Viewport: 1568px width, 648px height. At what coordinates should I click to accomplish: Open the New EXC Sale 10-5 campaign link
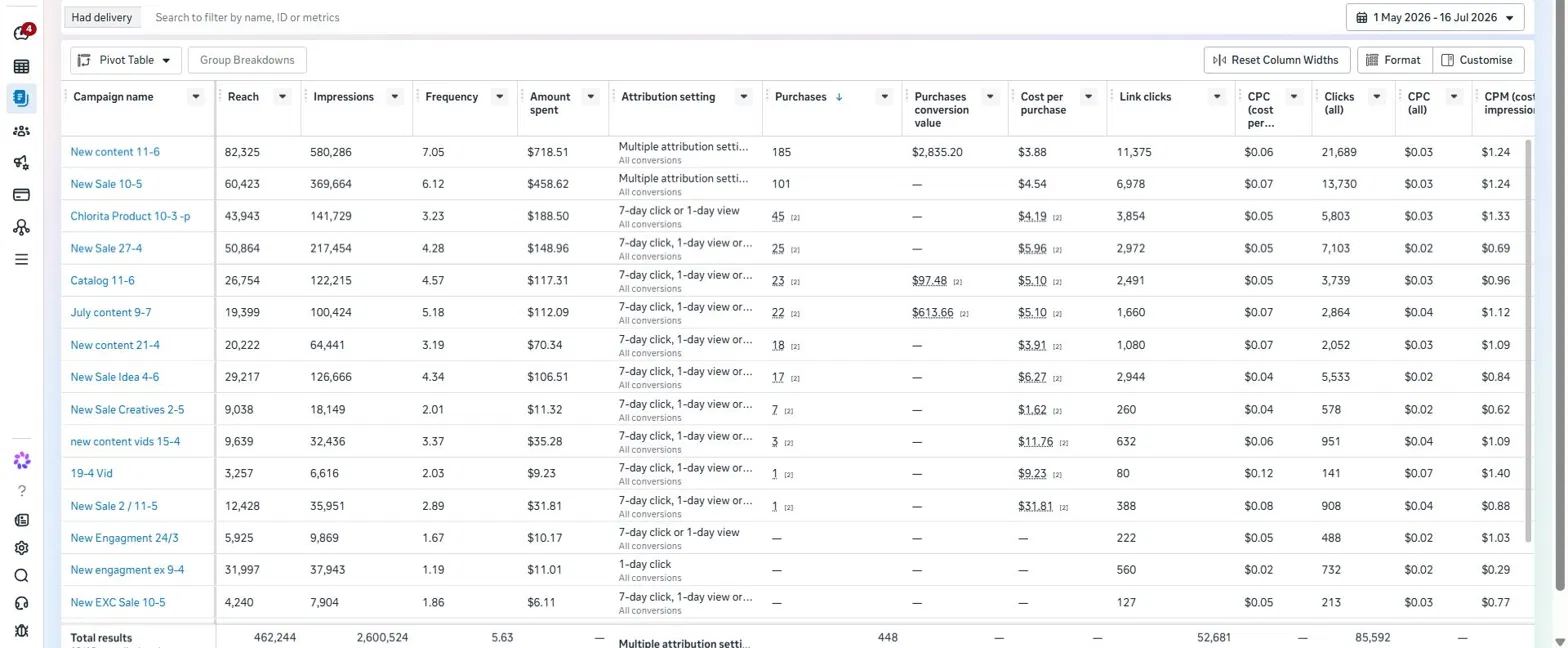(x=118, y=602)
